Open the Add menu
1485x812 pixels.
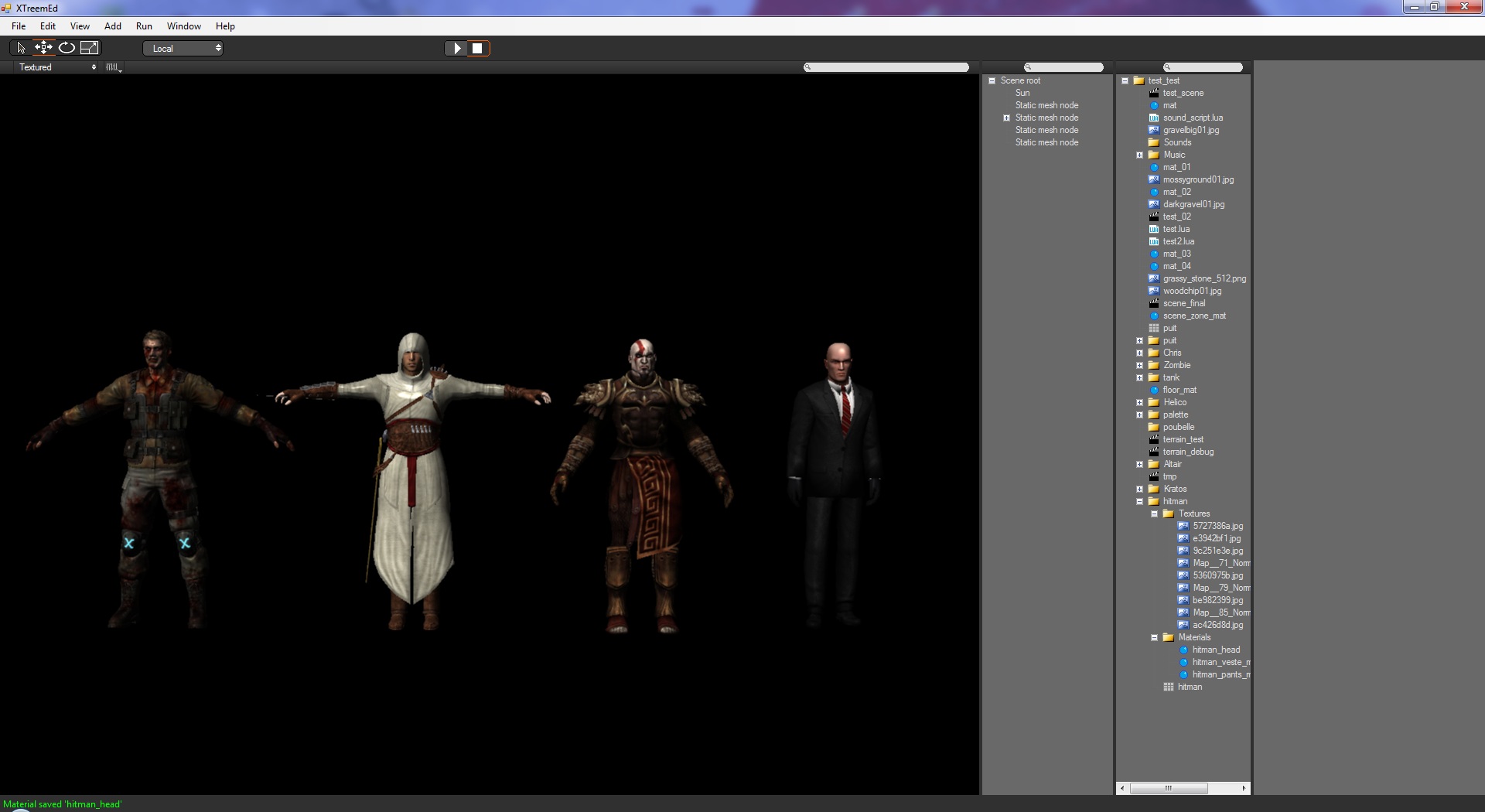pos(113,26)
